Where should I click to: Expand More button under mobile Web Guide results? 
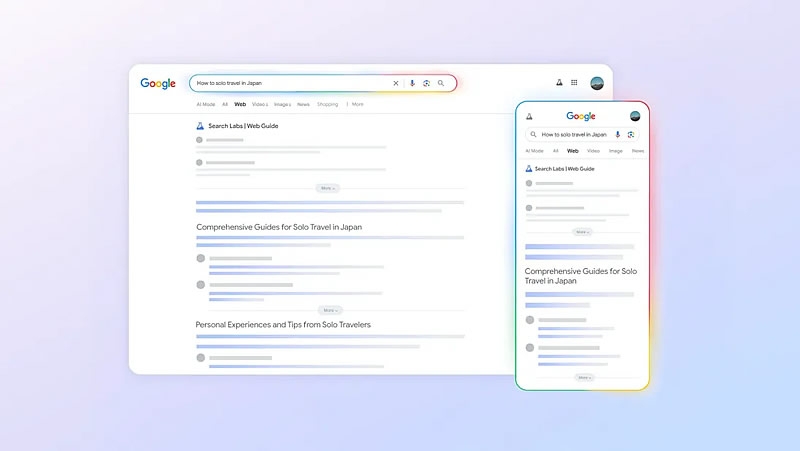click(x=582, y=232)
